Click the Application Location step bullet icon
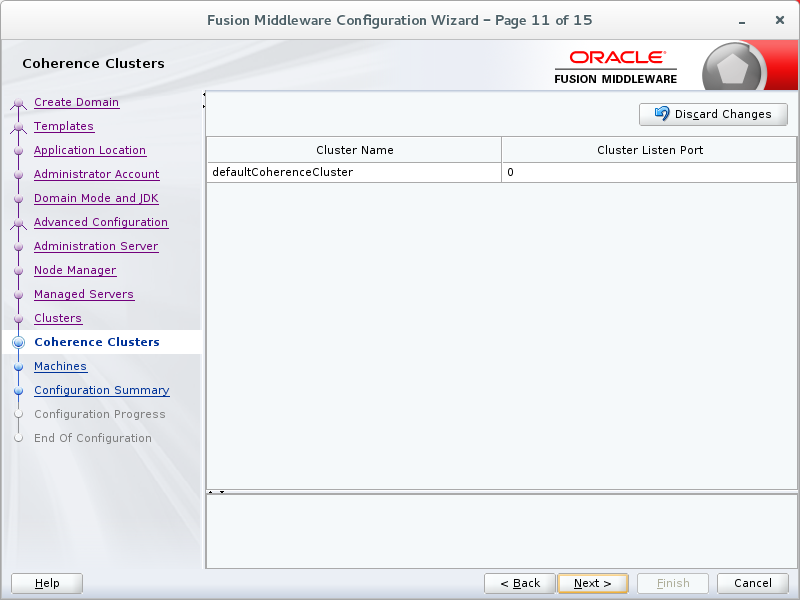This screenshot has height=600, width=800. [x=18, y=151]
